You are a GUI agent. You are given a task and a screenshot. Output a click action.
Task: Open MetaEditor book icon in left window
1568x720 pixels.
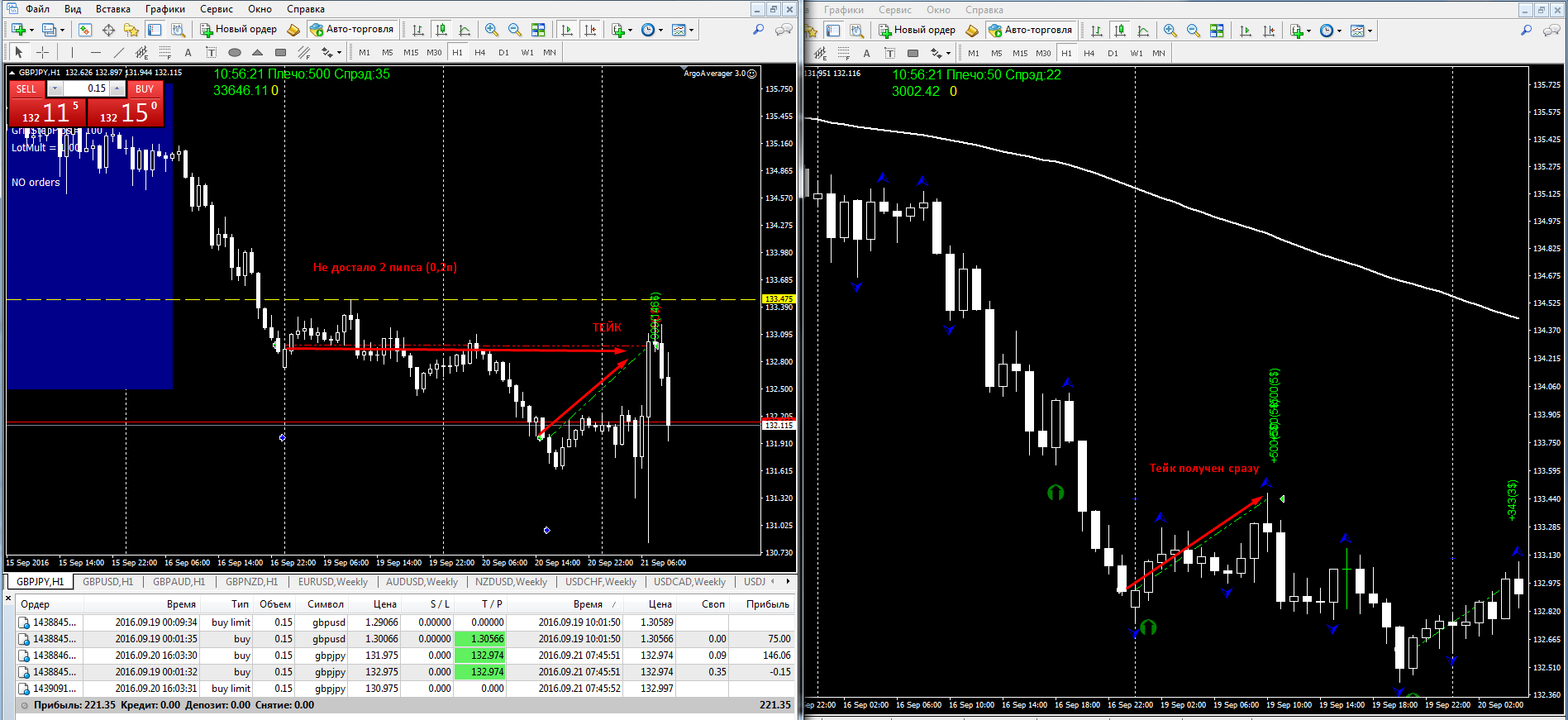(293, 30)
